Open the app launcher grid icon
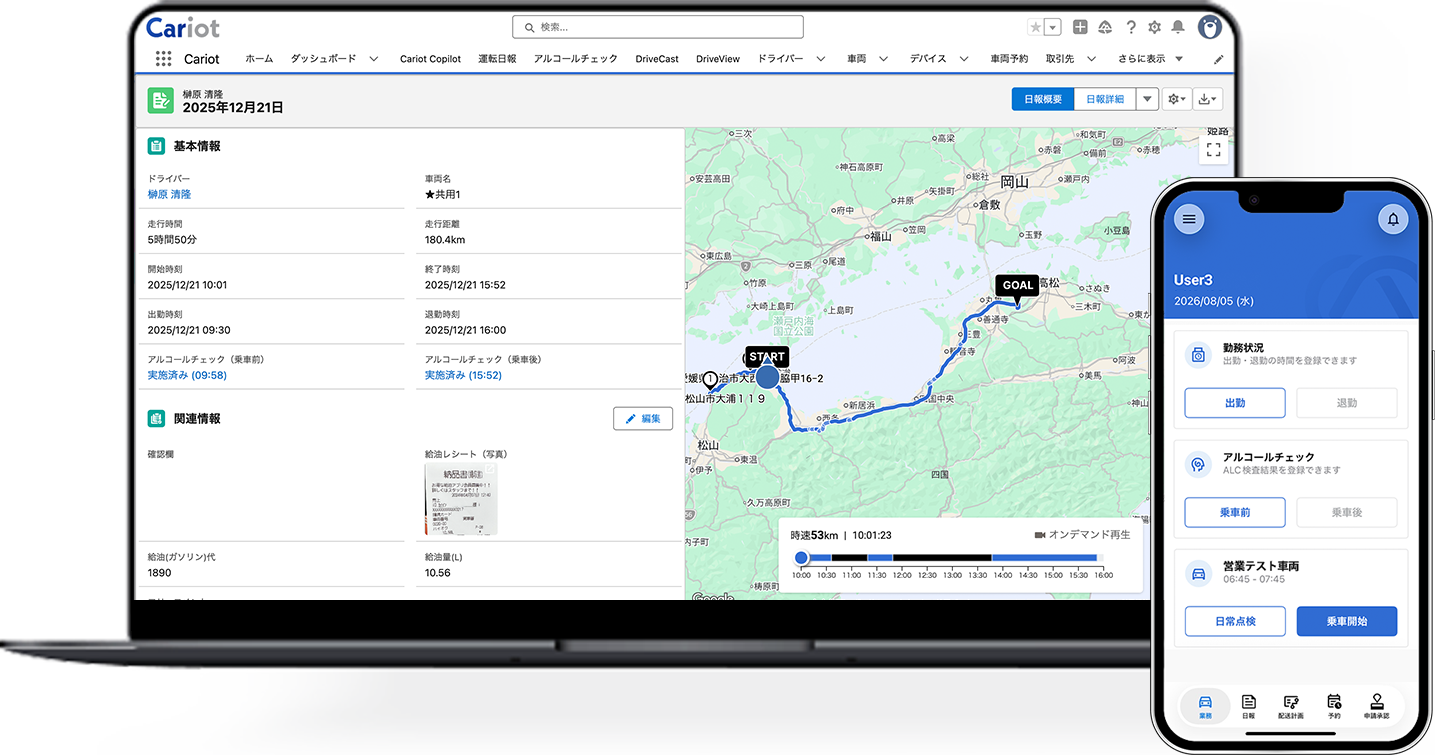 coord(163,59)
